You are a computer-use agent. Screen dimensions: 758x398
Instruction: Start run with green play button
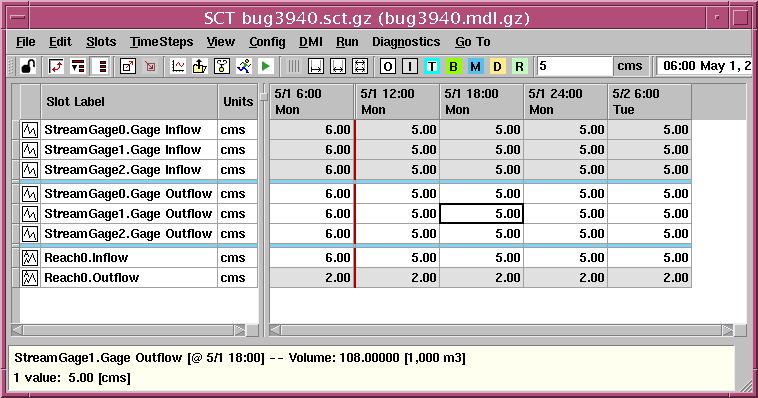(265, 66)
